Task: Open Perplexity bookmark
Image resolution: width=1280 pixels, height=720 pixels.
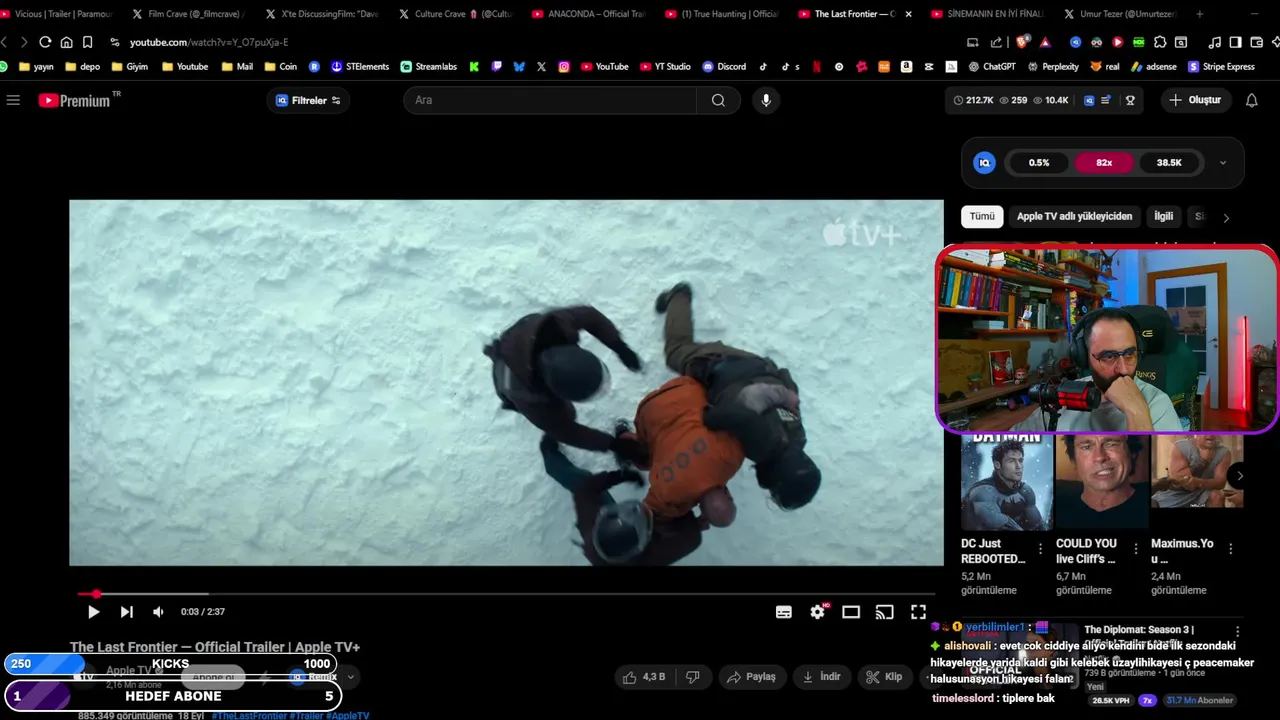Action: coord(1053,67)
